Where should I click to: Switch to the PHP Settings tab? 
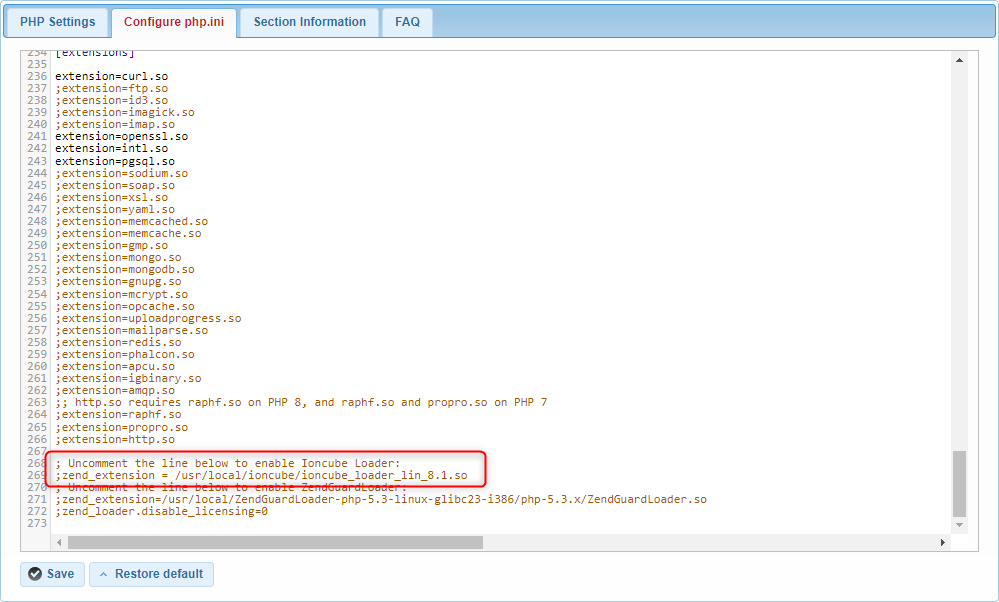(56, 21)
